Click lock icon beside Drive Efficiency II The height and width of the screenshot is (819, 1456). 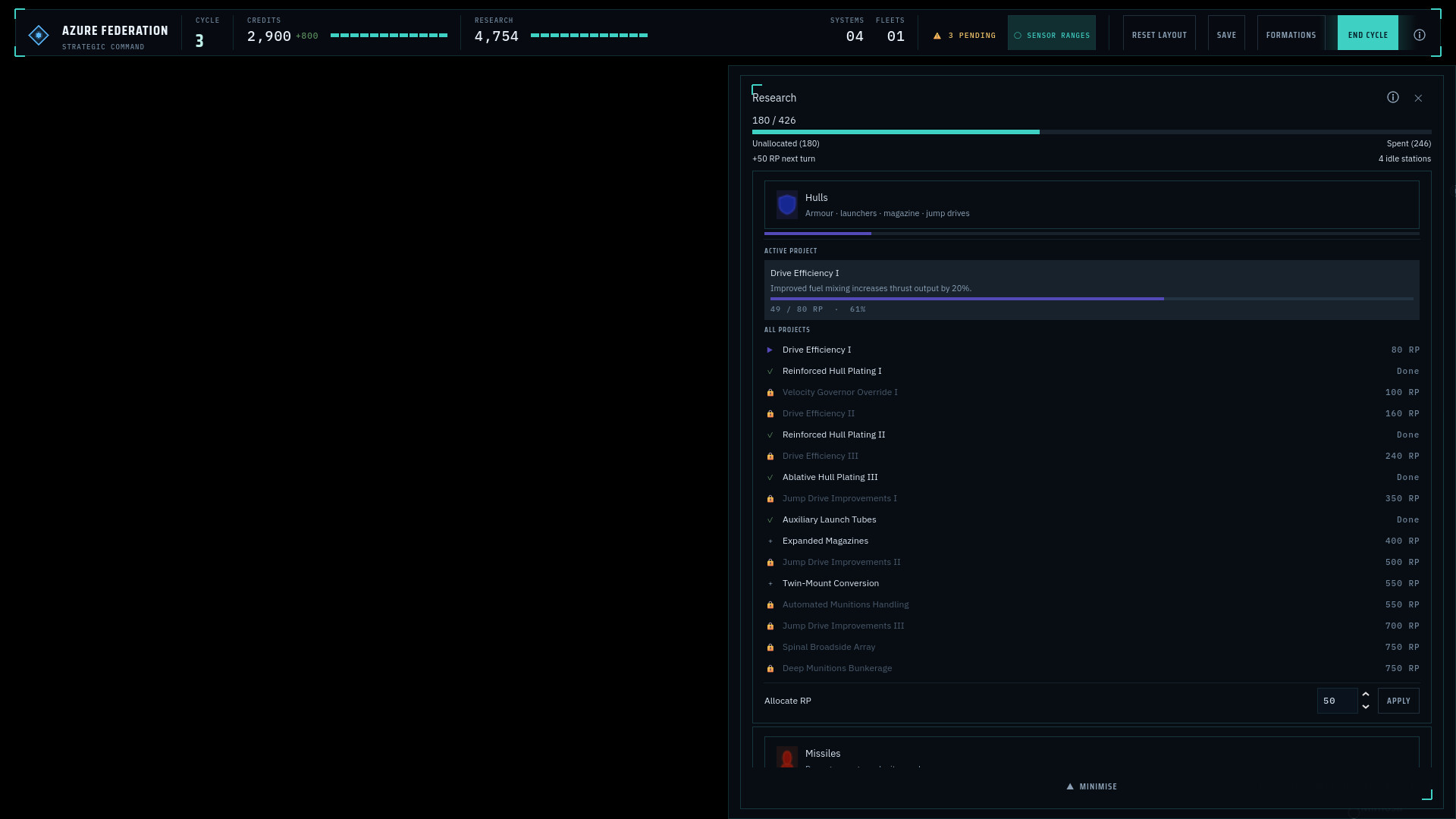[770, 414]
